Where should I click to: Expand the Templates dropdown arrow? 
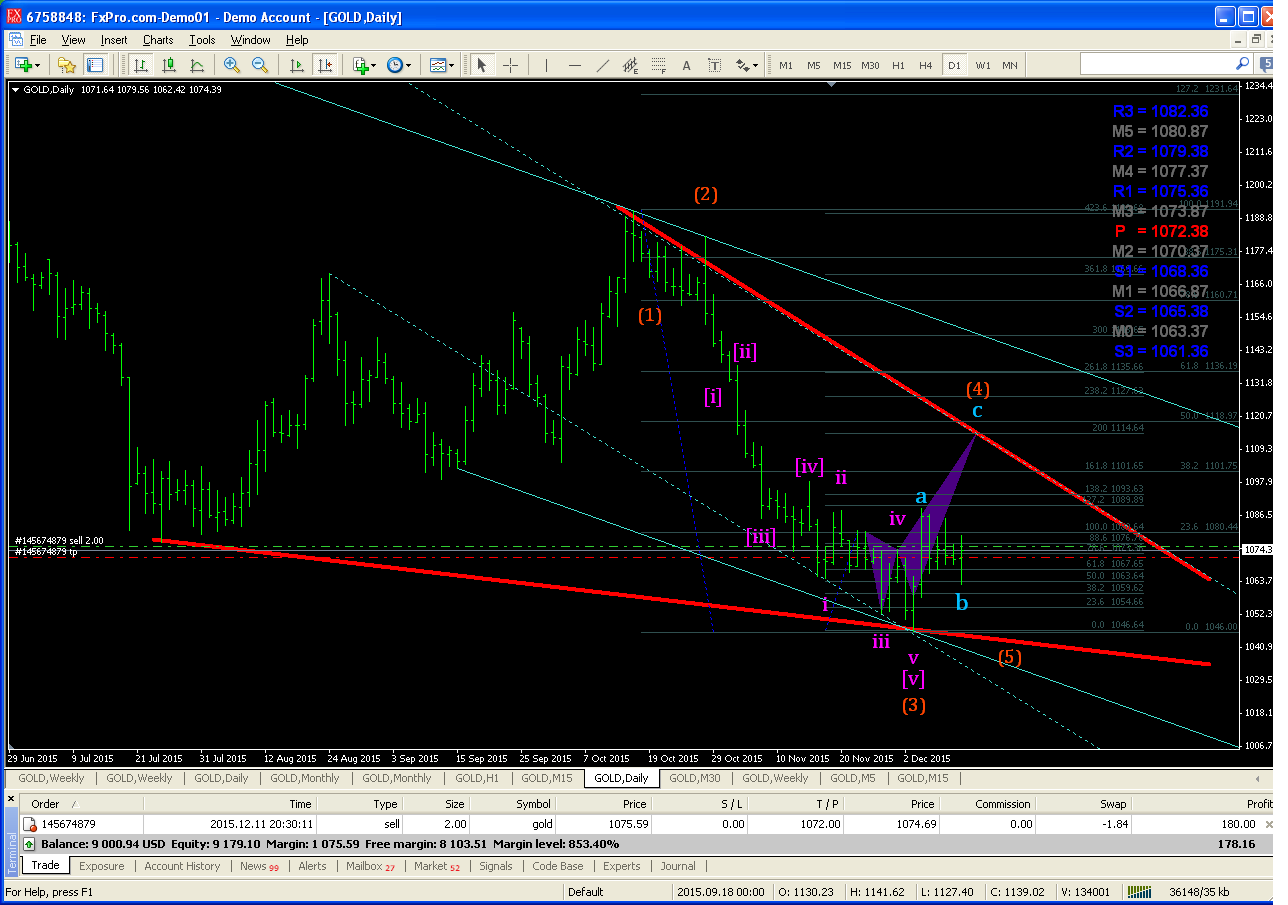(451, 65)
